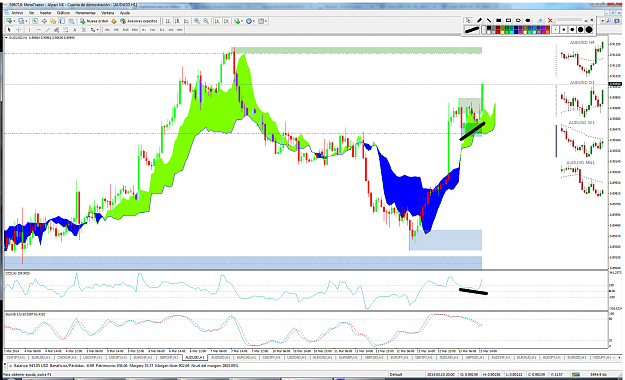Open the Strategy Tester magnifier icon

71,21
